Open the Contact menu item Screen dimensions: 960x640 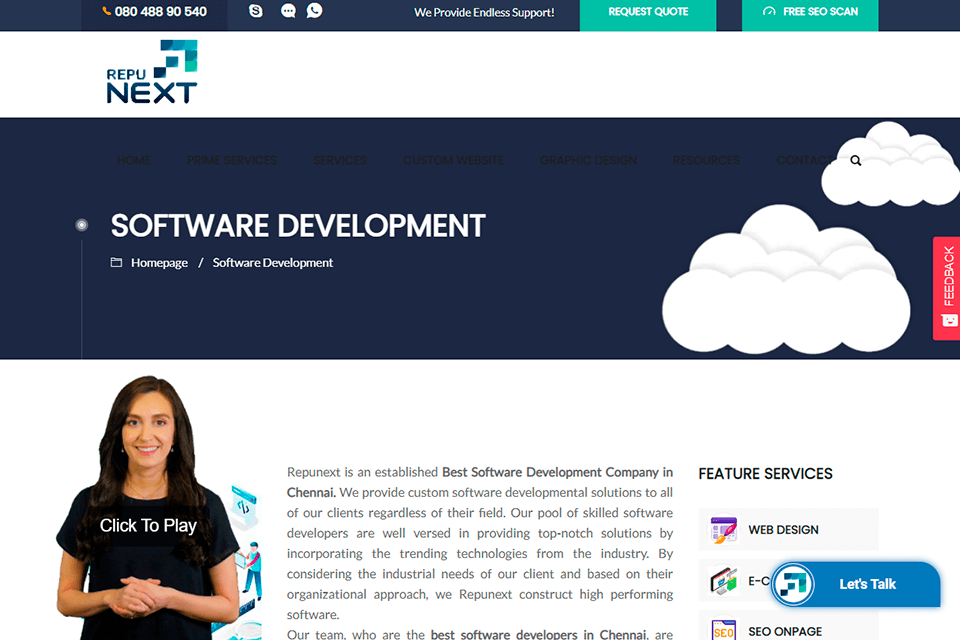(804, 160)
